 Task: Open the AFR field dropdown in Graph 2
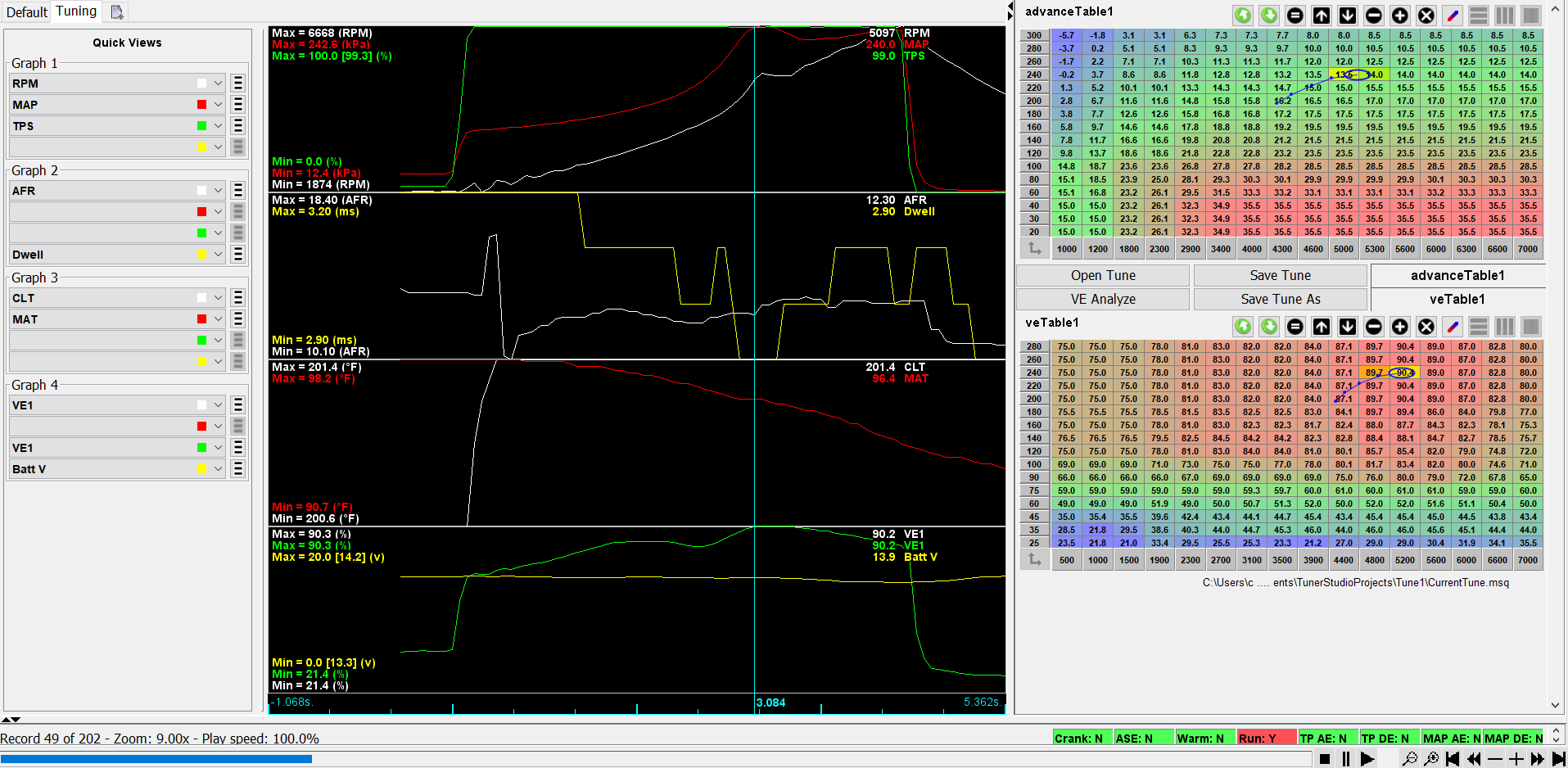[218, 191]
